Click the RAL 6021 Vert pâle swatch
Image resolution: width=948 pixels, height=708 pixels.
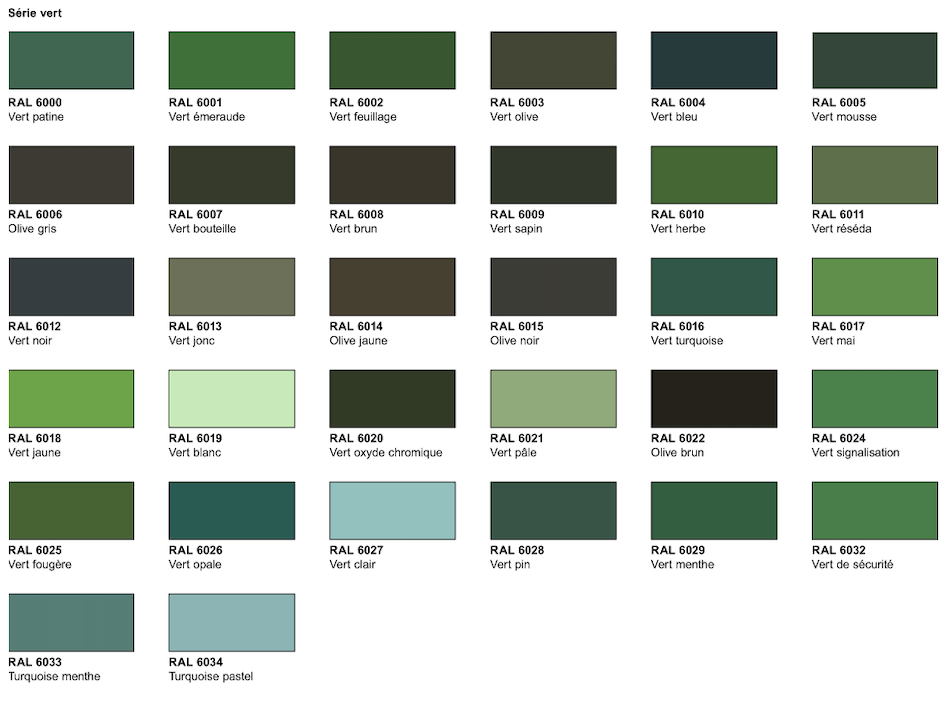click(553, 398)
